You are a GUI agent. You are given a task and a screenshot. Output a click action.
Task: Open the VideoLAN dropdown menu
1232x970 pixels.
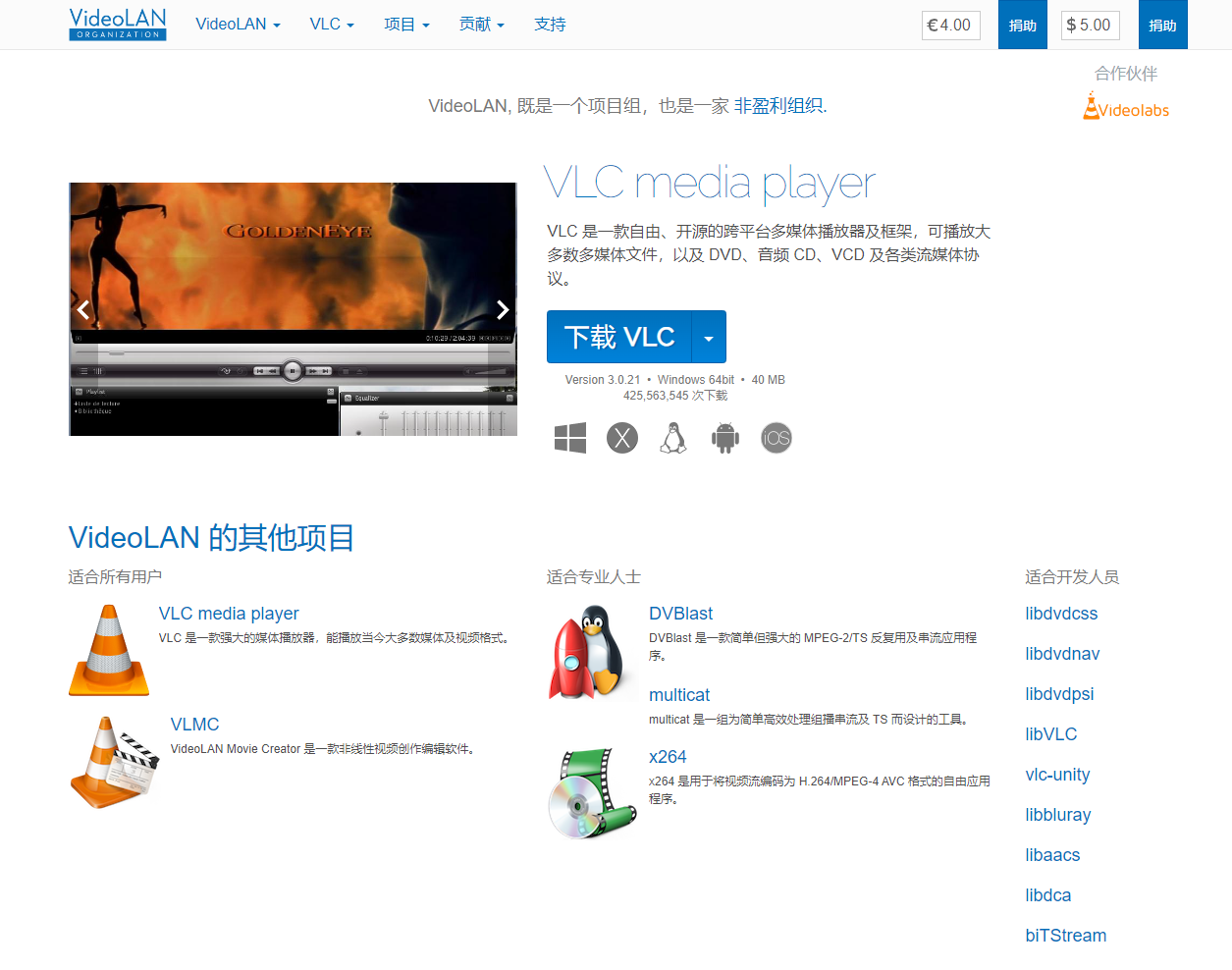[238, 25]
